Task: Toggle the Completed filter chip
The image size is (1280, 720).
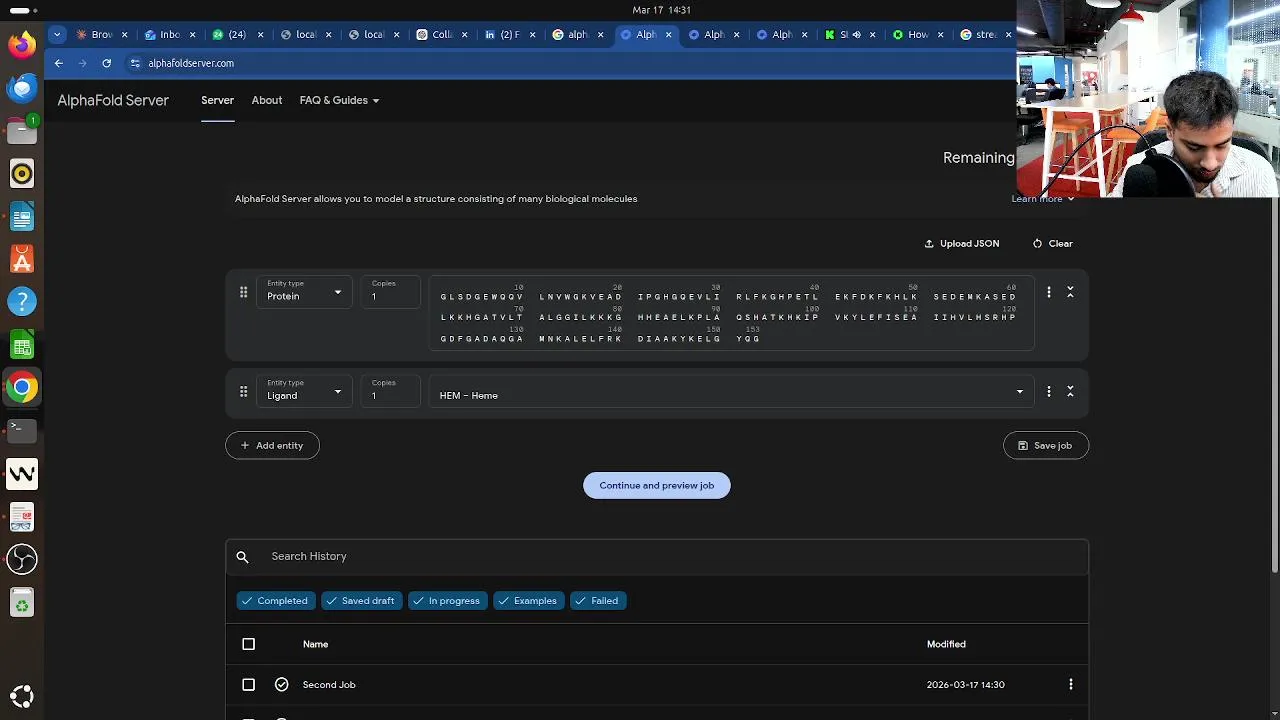Action: pyautogui.click(x=274, y=601)
